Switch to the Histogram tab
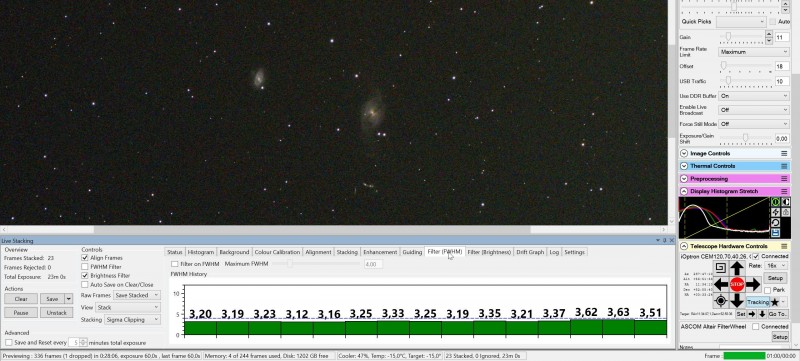Viewport: 800px width, 361px height. [x=201, y=252]
